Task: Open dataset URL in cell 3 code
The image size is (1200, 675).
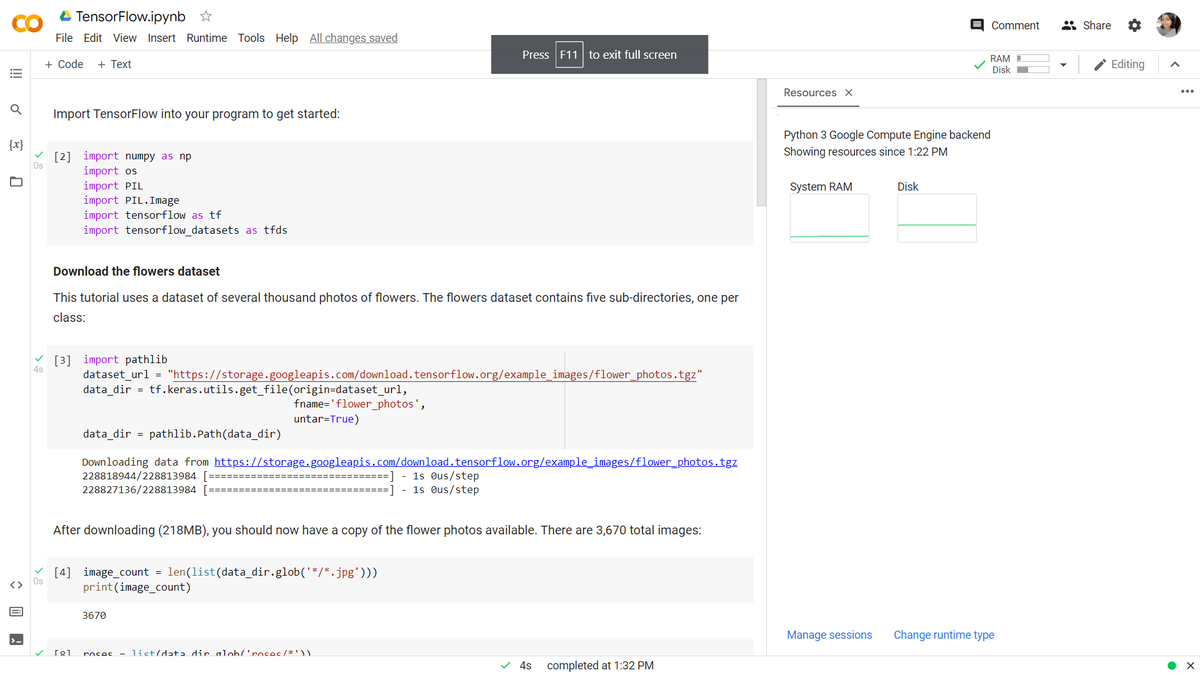Action: click(437, 375)
